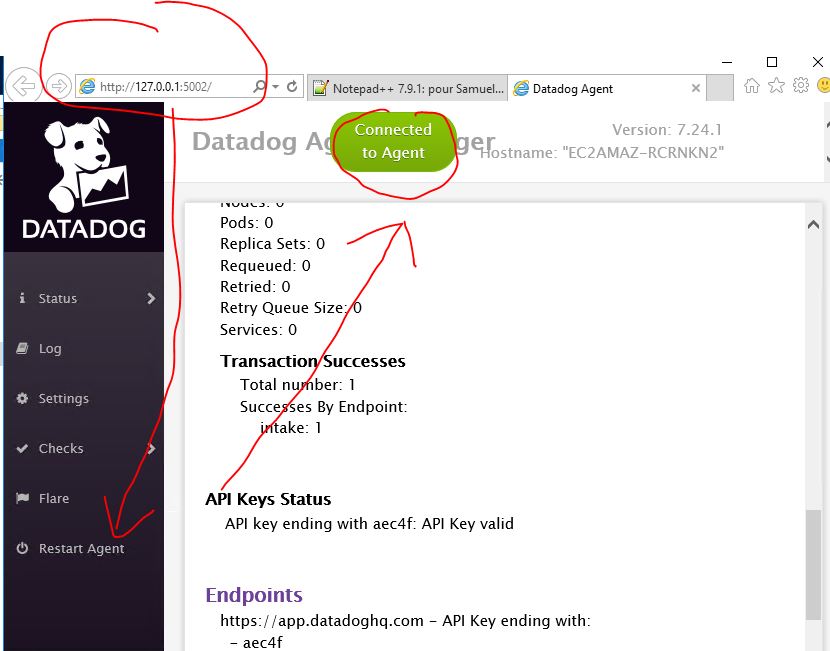Open Log via its book icon
This screenshot has height=651, width=830.
click(x=22, y=348)
